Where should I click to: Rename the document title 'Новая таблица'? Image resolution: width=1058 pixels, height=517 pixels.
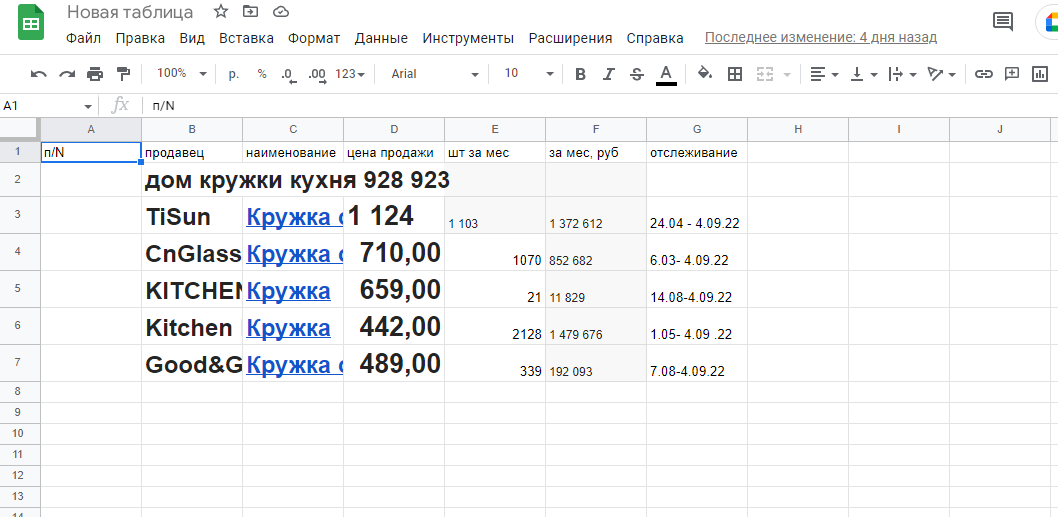coord(130,12)
